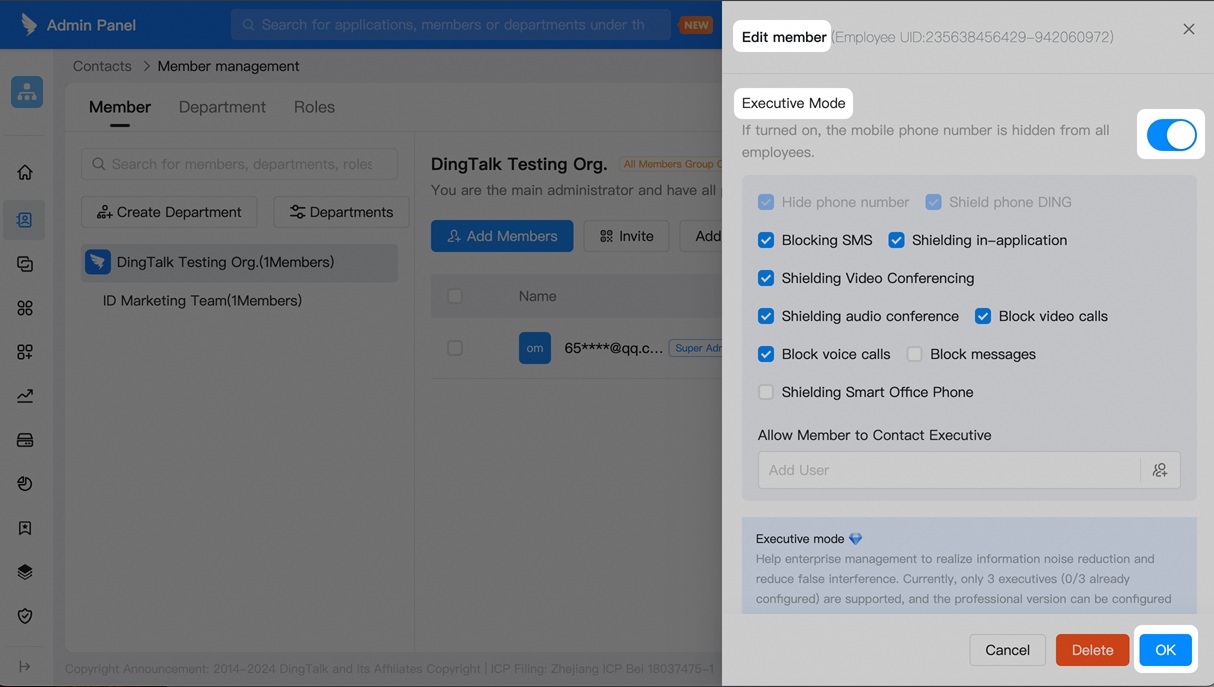Screen dimensions: 1214x687
Task: Open the four-circle apps grid icon
Action: pos(25,308)
